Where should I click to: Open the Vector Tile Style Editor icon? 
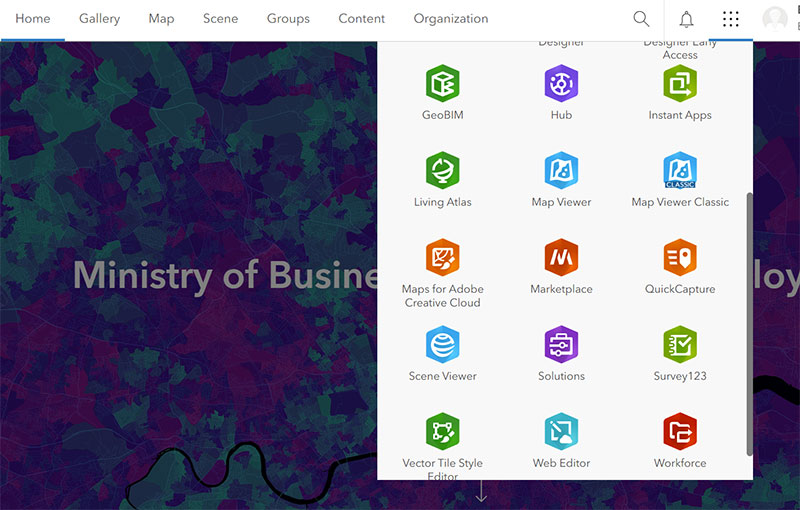[442, 431]
